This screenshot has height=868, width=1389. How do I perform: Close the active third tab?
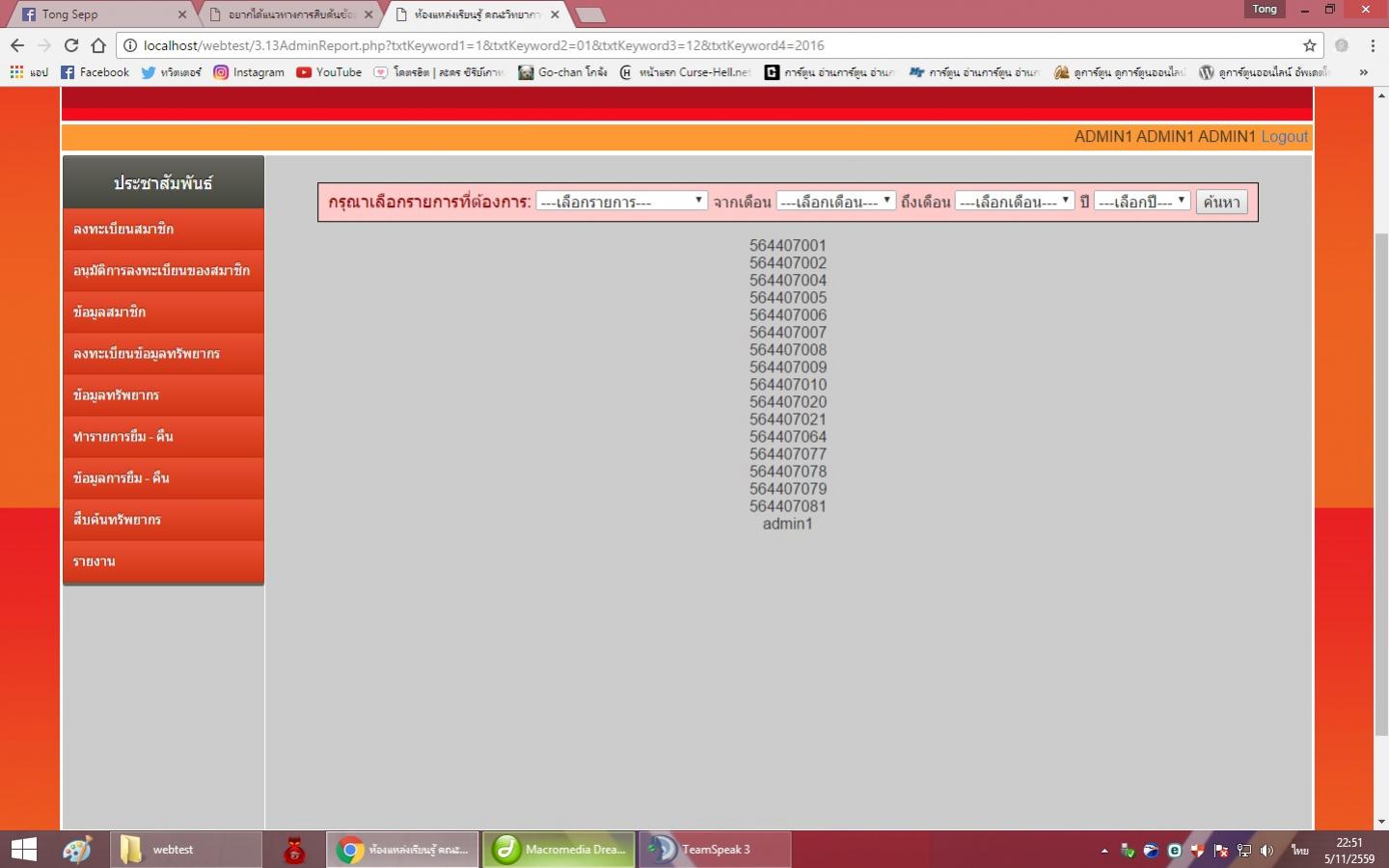pos(555,14)
